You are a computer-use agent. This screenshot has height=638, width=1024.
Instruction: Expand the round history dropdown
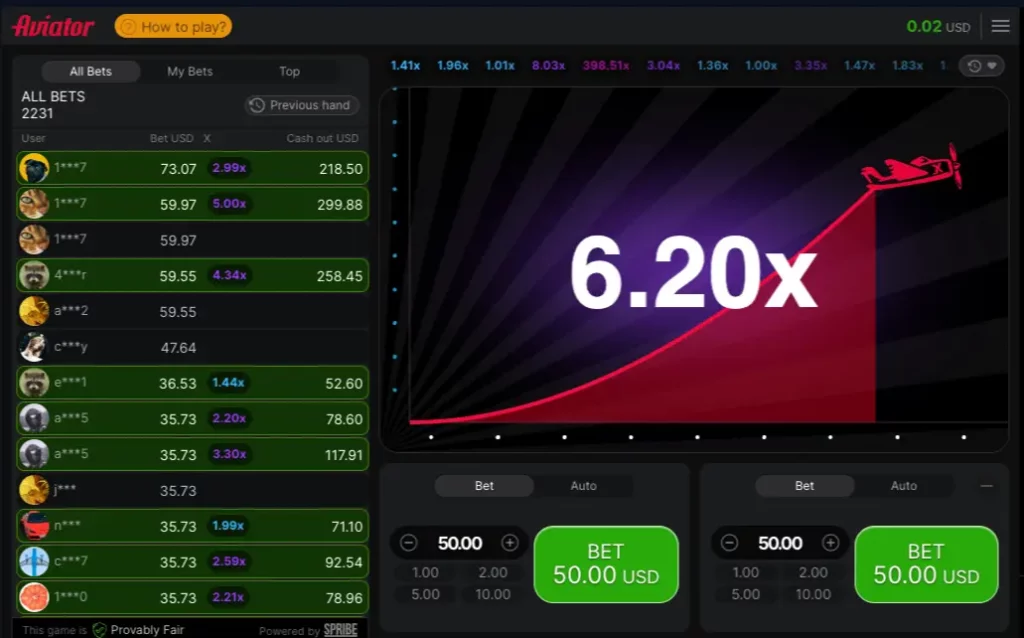point(981,66)
